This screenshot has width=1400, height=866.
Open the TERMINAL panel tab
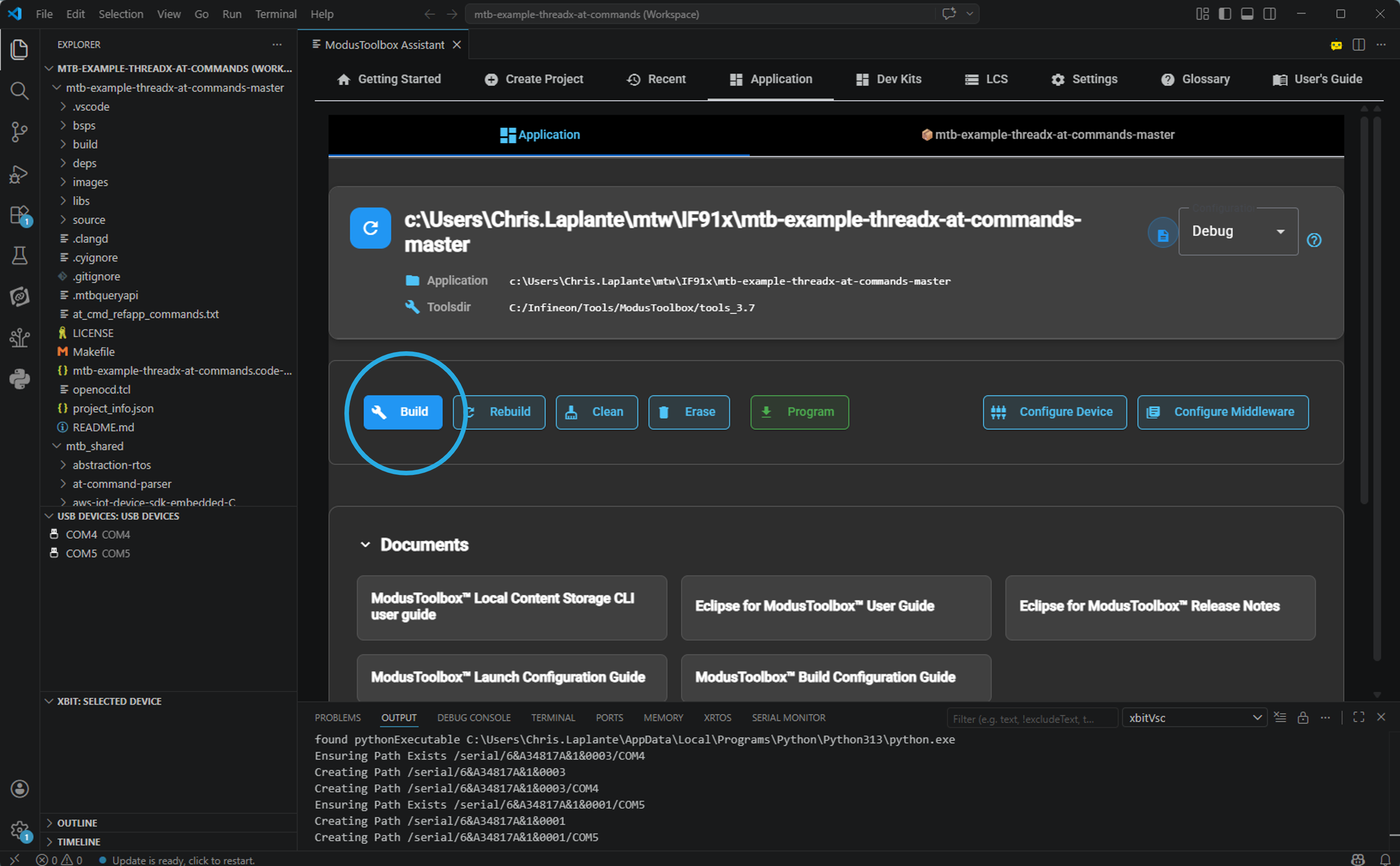click(553, 718)
